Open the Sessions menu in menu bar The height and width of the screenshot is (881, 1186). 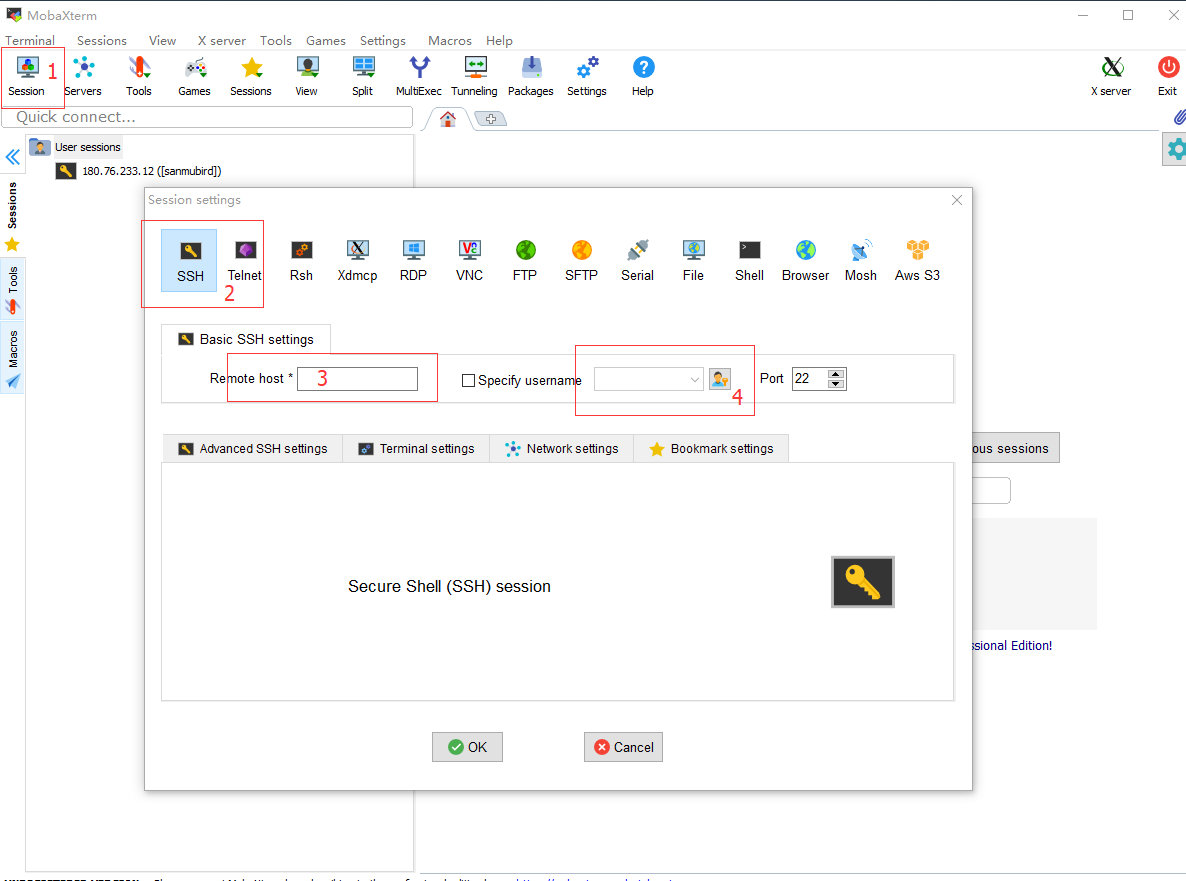pos(102,41)
